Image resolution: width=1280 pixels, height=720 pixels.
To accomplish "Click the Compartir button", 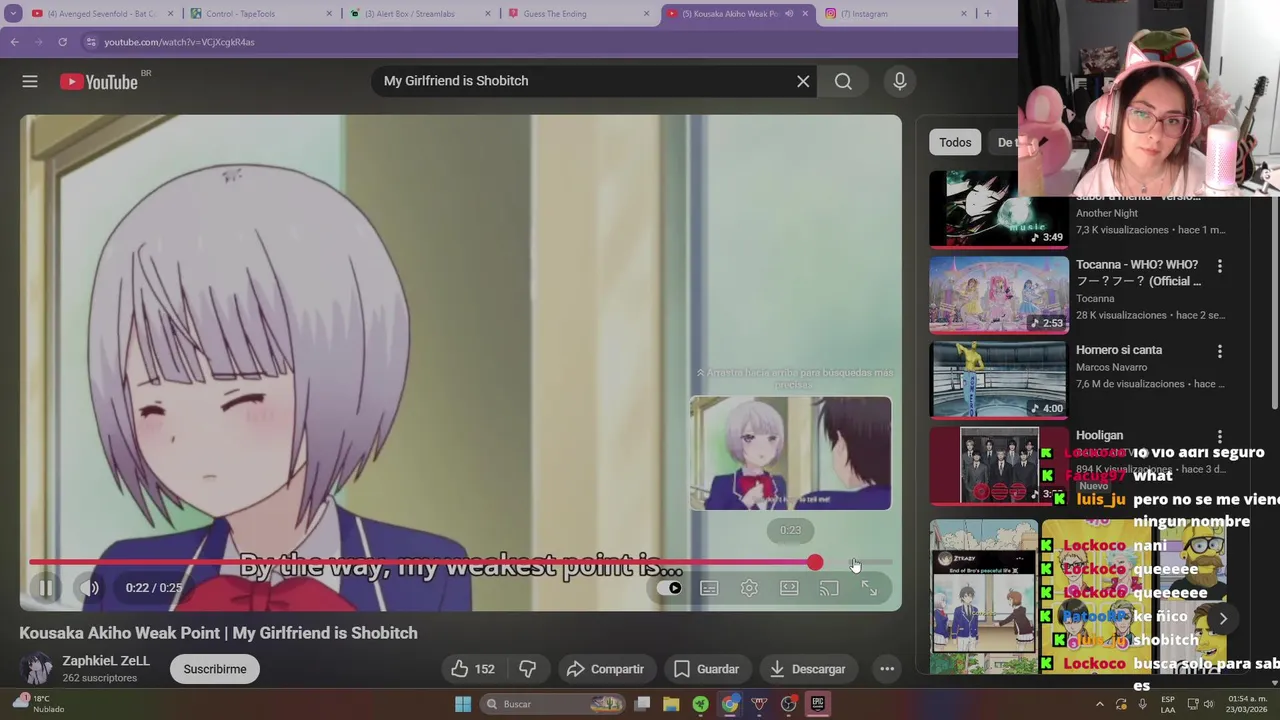I will (605, 669).
